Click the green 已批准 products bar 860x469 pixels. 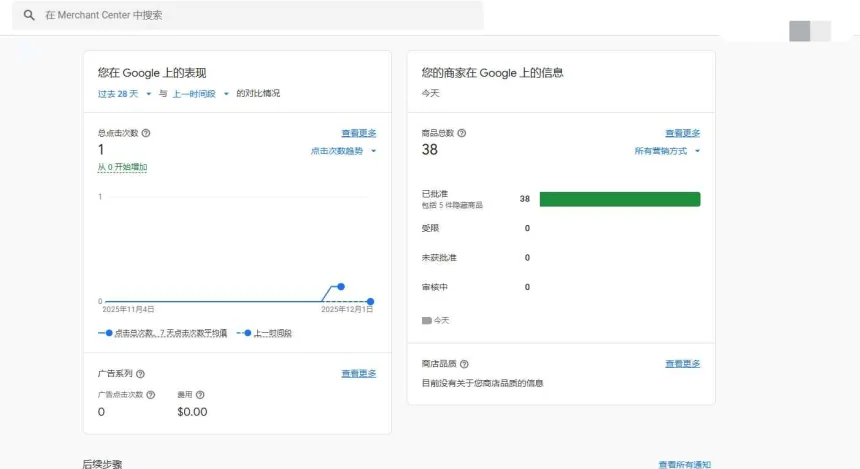coord(619,199)
